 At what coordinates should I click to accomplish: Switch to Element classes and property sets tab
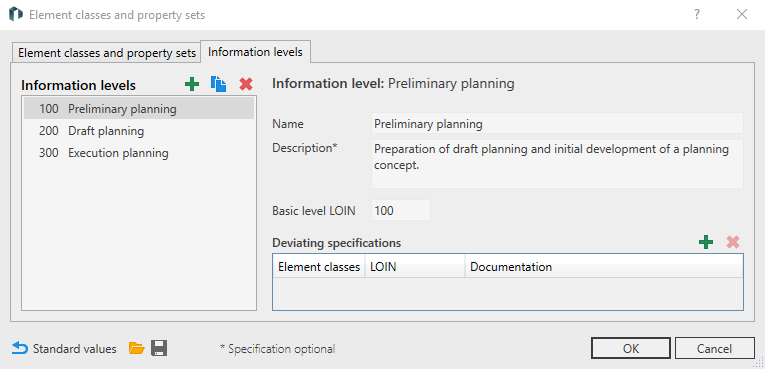coord(107,53)
